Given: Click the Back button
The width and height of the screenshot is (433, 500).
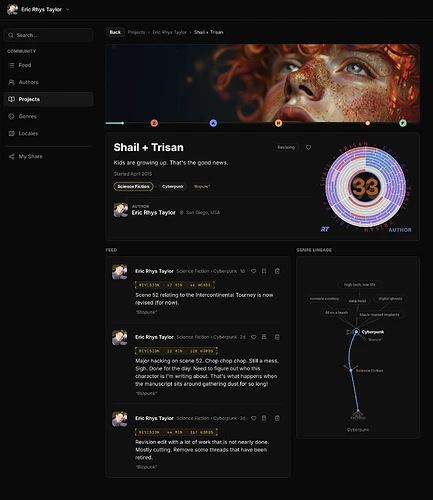Looking at the screenshot, I should (115, 32).
